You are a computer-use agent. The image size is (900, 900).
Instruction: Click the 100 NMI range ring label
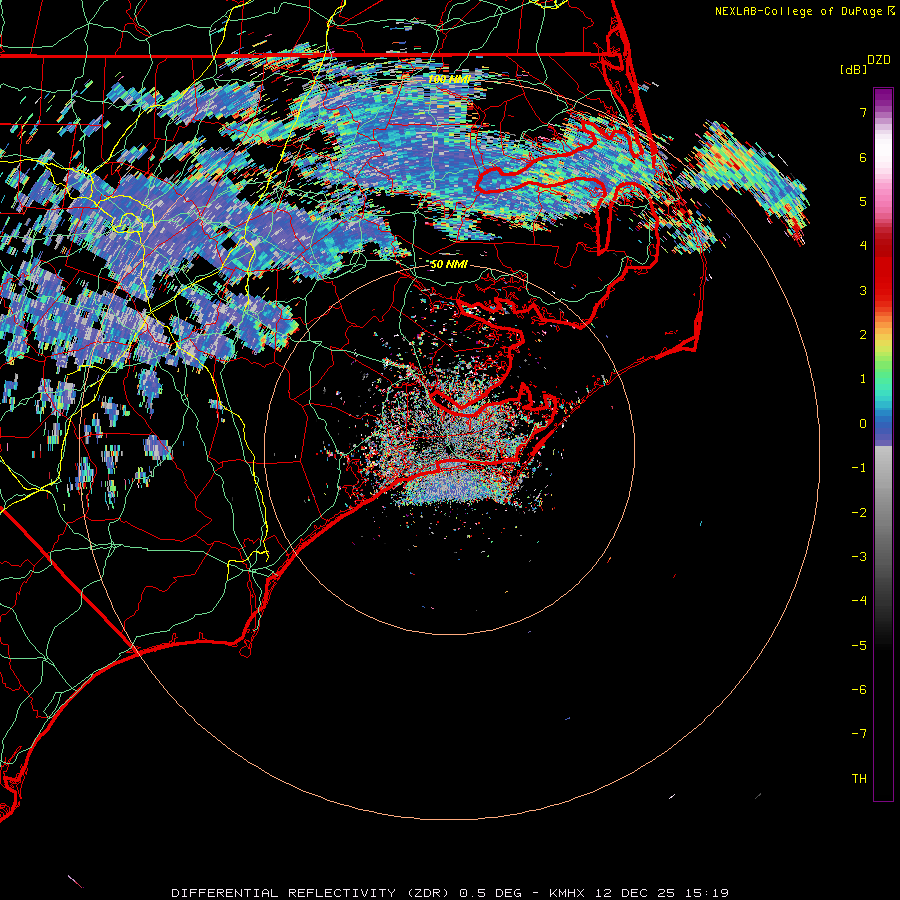[449, 79]
